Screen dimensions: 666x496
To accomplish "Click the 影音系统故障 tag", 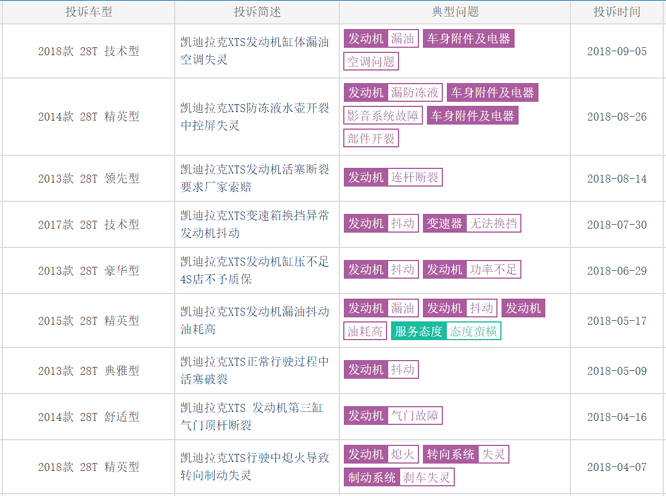I will coord(383,116).
